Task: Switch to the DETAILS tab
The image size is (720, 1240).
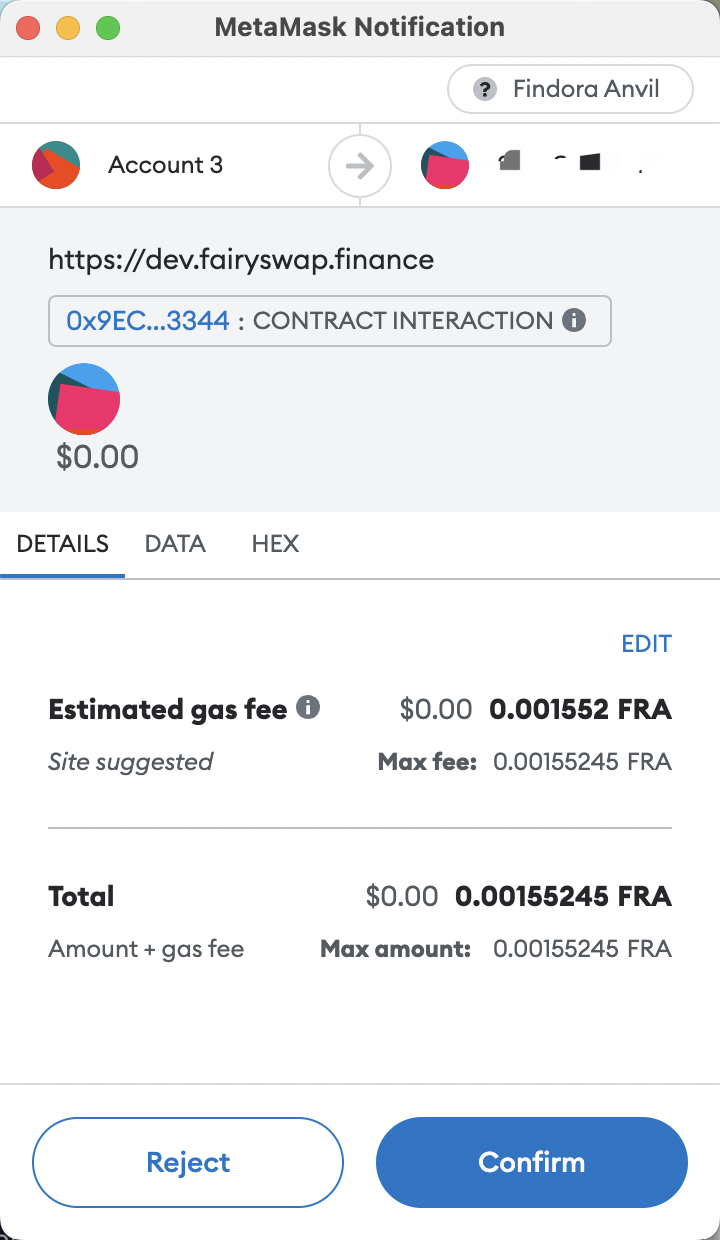Action: 63,544
